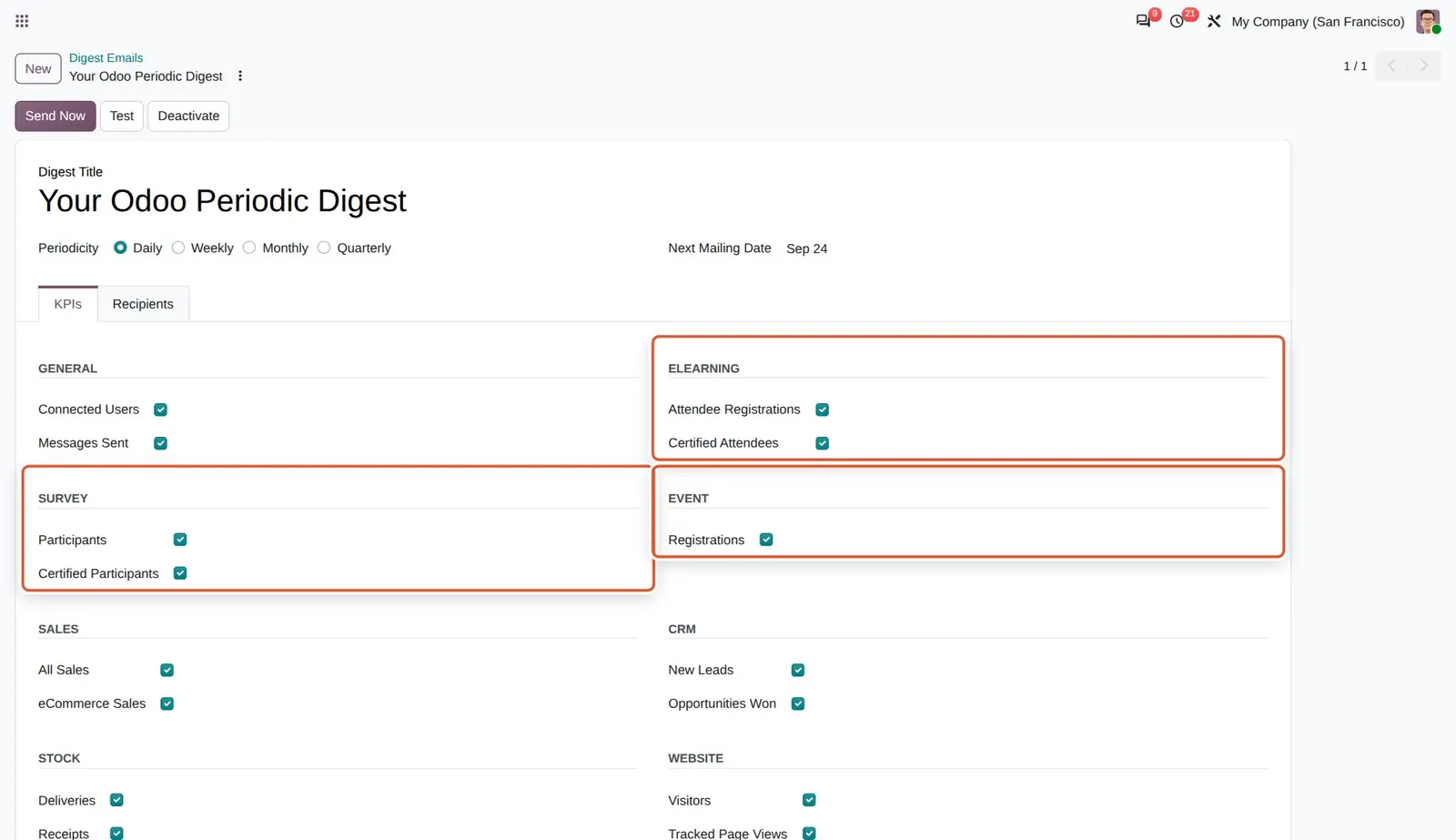Open the record actions kebab menu
Image resolution: width=1456 pixels, height=840 pixels.
(240, 76)
